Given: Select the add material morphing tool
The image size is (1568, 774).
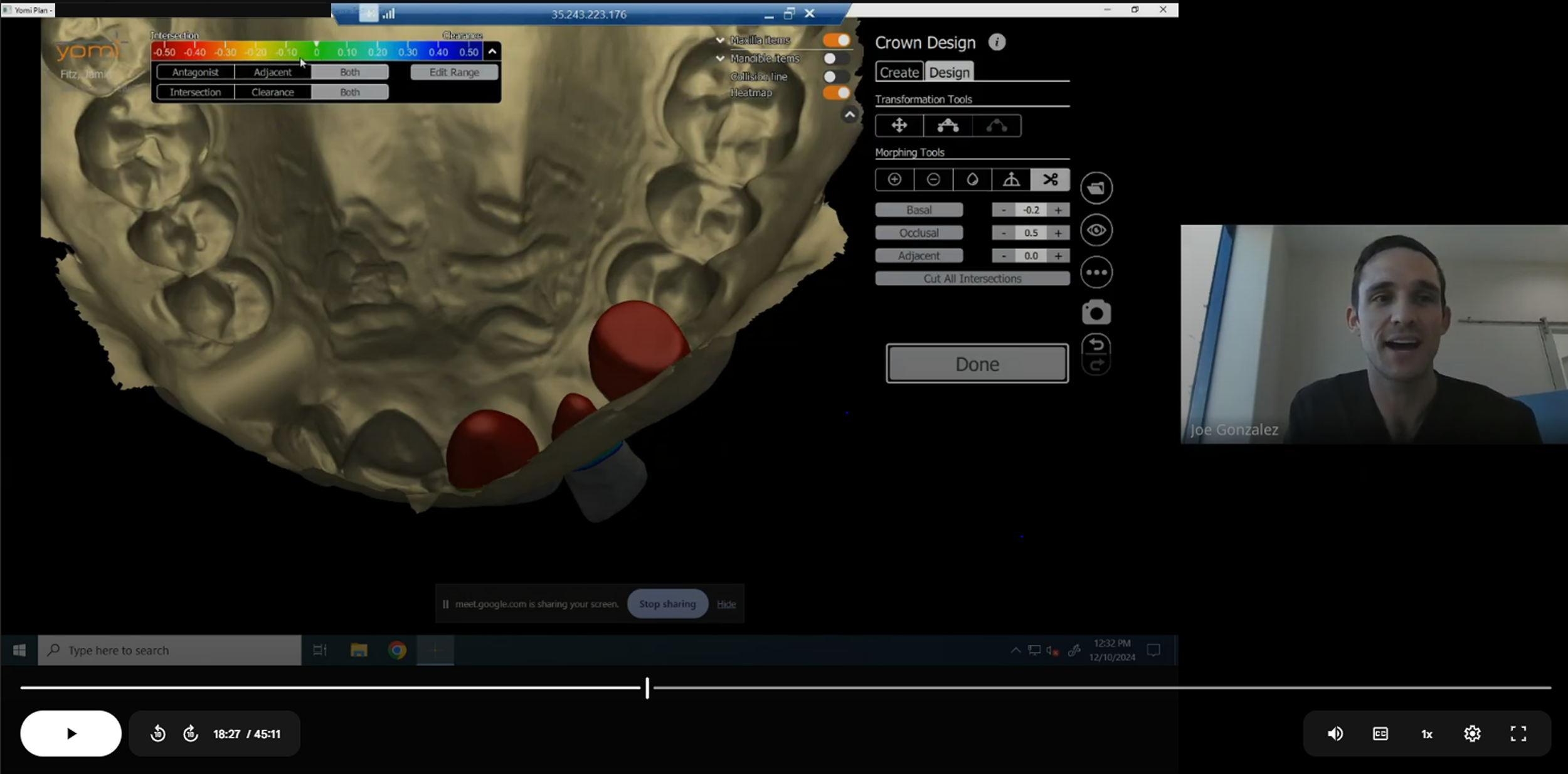Looking at the screenshot, I should coord(894,180).
